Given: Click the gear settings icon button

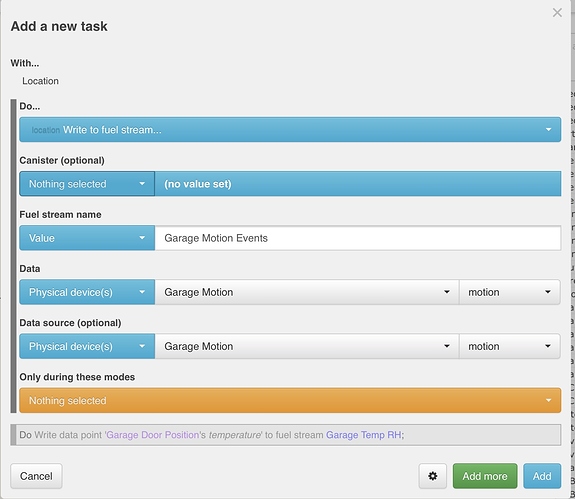Looking at the screenshot, I should click(x=432, y=476).
